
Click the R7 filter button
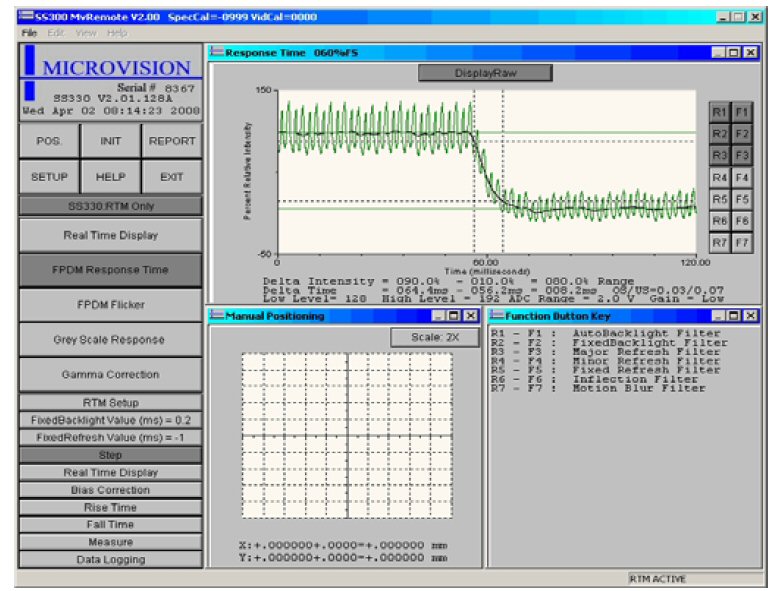(x=720, y=243)
